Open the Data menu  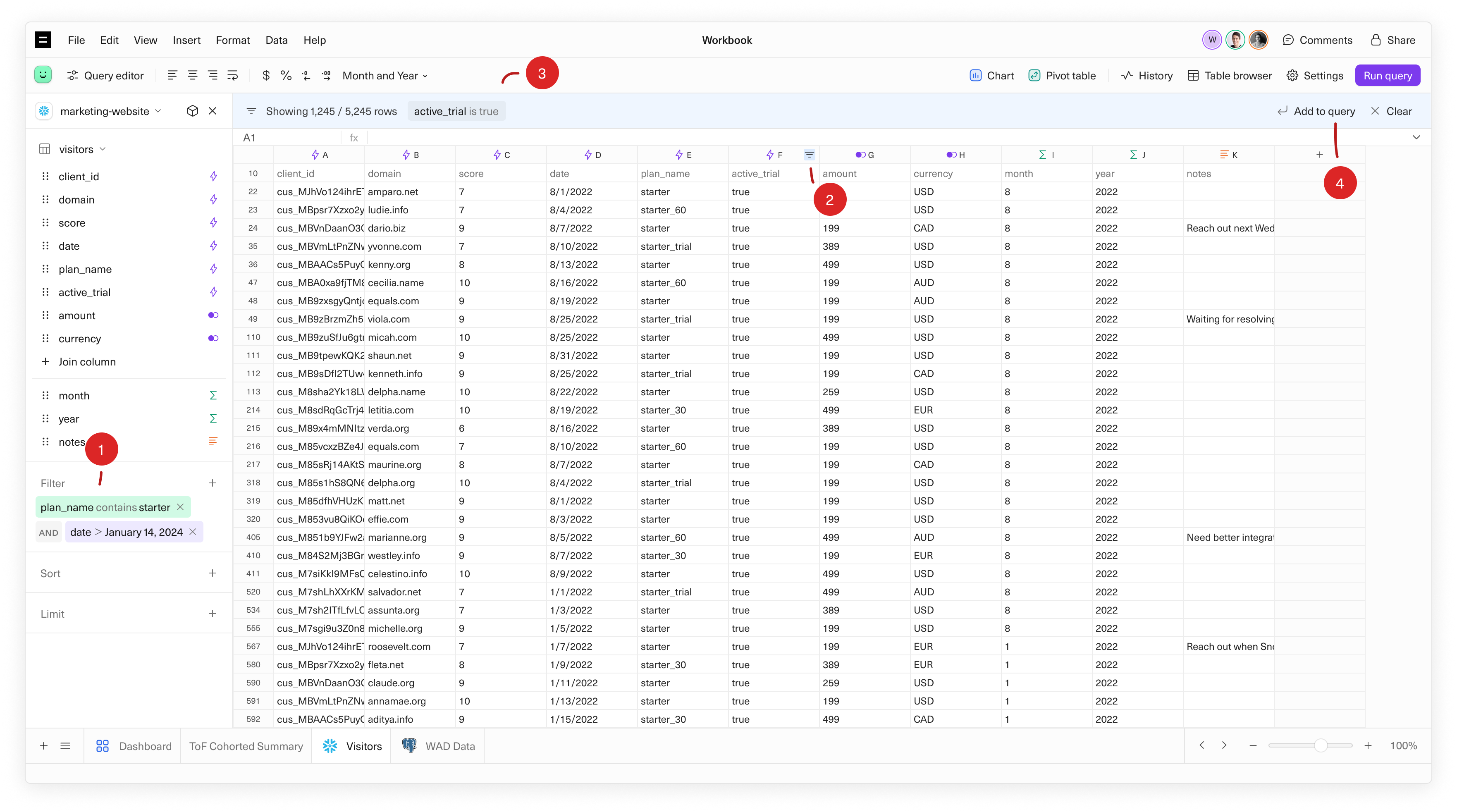point(277,40)
